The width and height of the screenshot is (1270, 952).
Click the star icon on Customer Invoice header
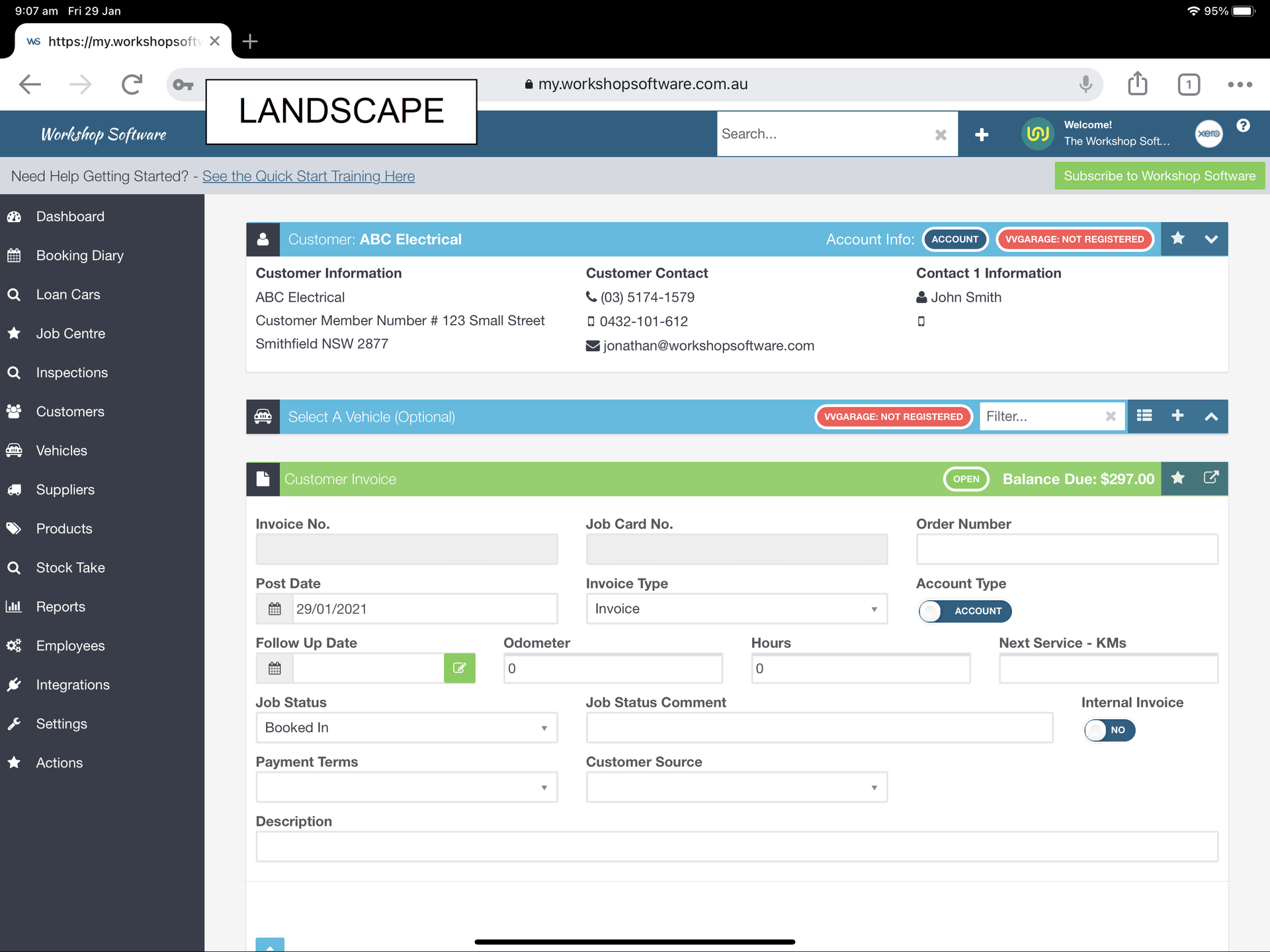tap(1178, 478)
